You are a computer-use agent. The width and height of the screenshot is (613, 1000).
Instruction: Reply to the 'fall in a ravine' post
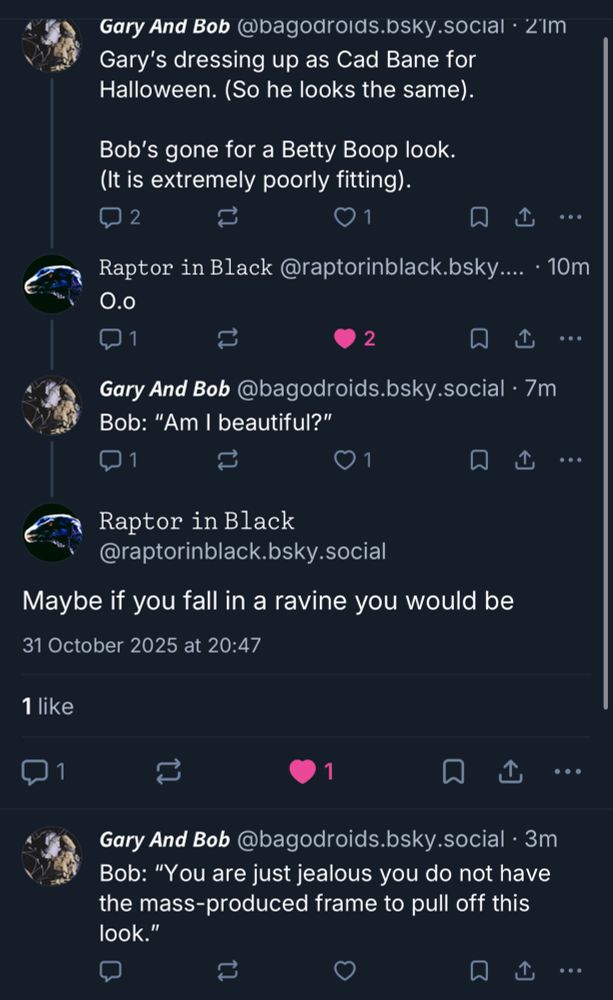click(x=36, y=772)
